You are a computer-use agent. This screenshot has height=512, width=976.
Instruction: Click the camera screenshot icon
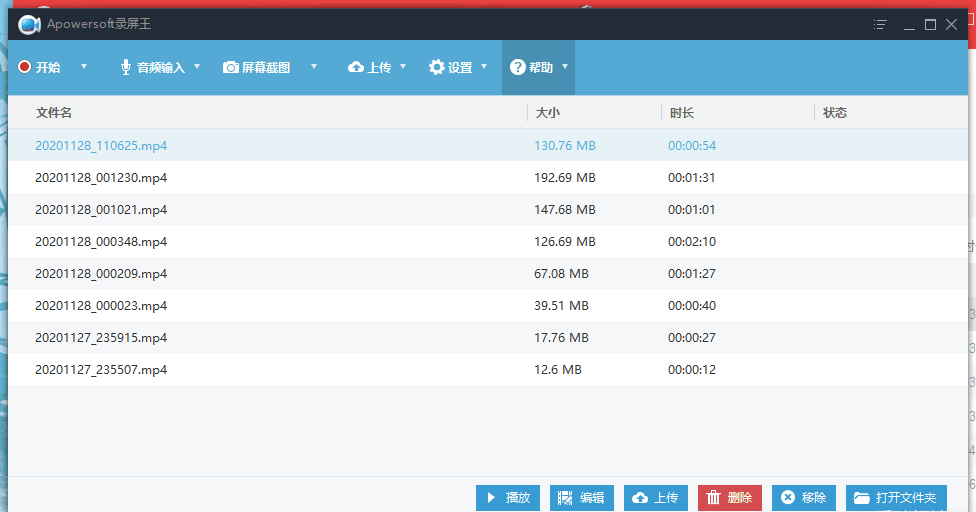click(x=230, y=67)
